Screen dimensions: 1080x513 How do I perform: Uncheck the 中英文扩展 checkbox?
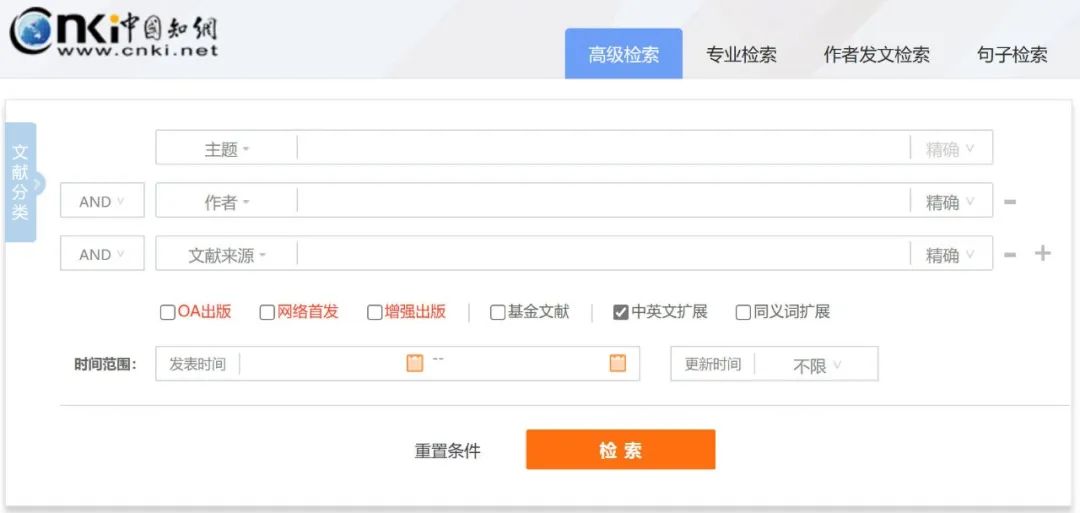click(621, 312)
